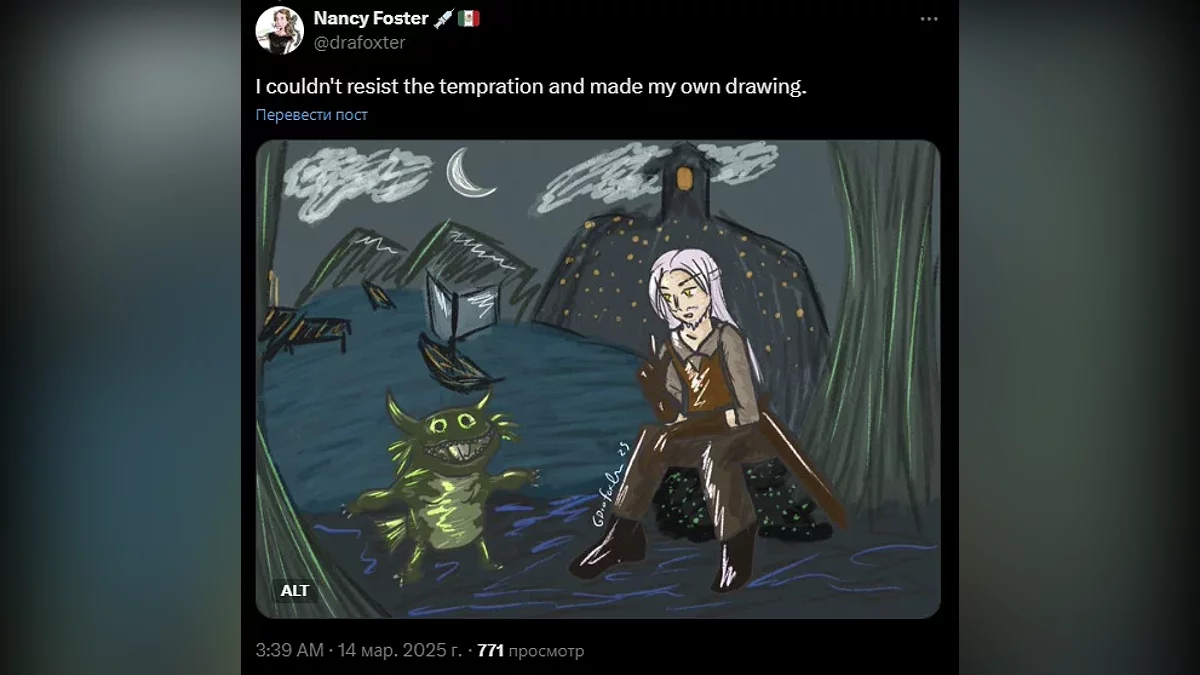Click Nancy Foster's profile avatar
The height and width of the screenshot is (675, 1200).
pyautogui.click(x=279, y=30)
